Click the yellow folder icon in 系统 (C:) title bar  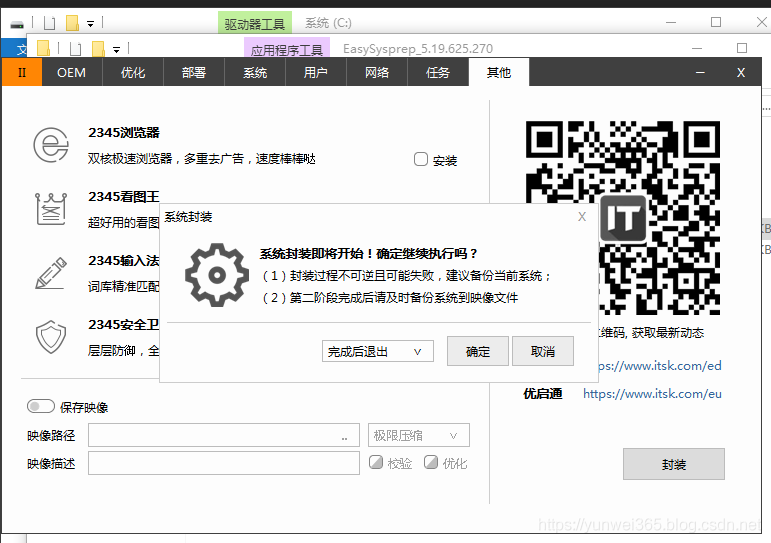72,23
